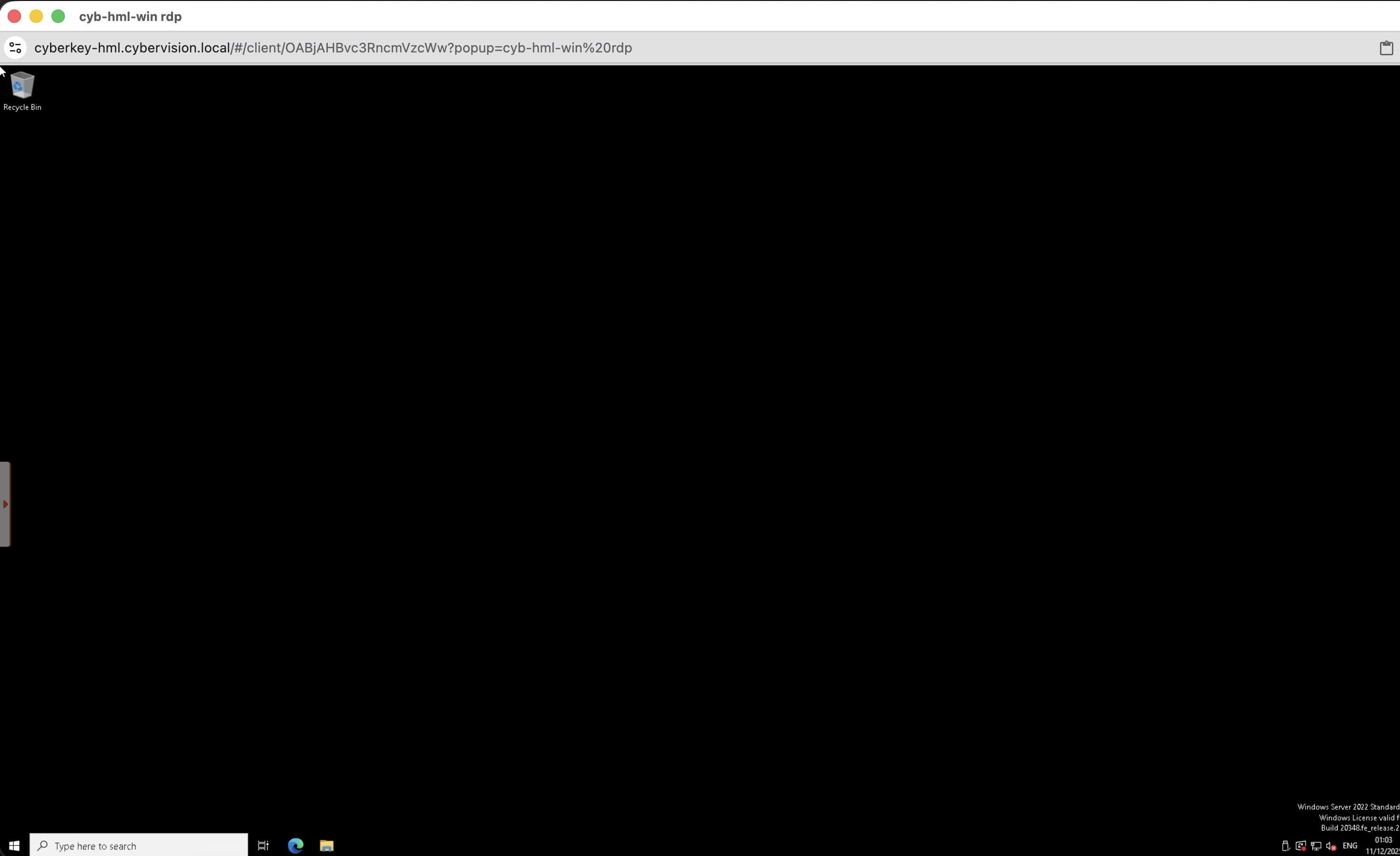Click the cyberkey-hml.cybervision.local address bar
This screenshot has width=1400, height=856.
click(x=333, y=48)
